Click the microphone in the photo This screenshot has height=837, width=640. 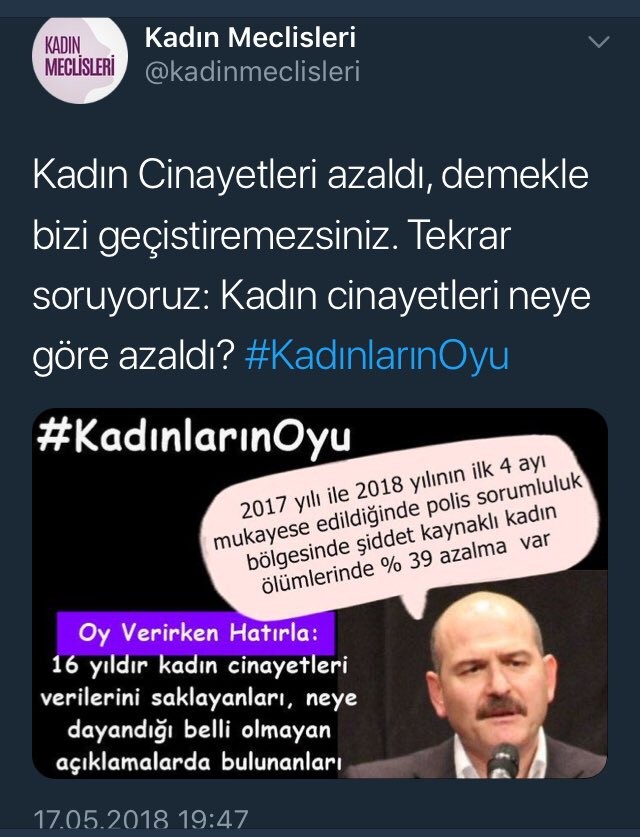click(x=503, y=762)
